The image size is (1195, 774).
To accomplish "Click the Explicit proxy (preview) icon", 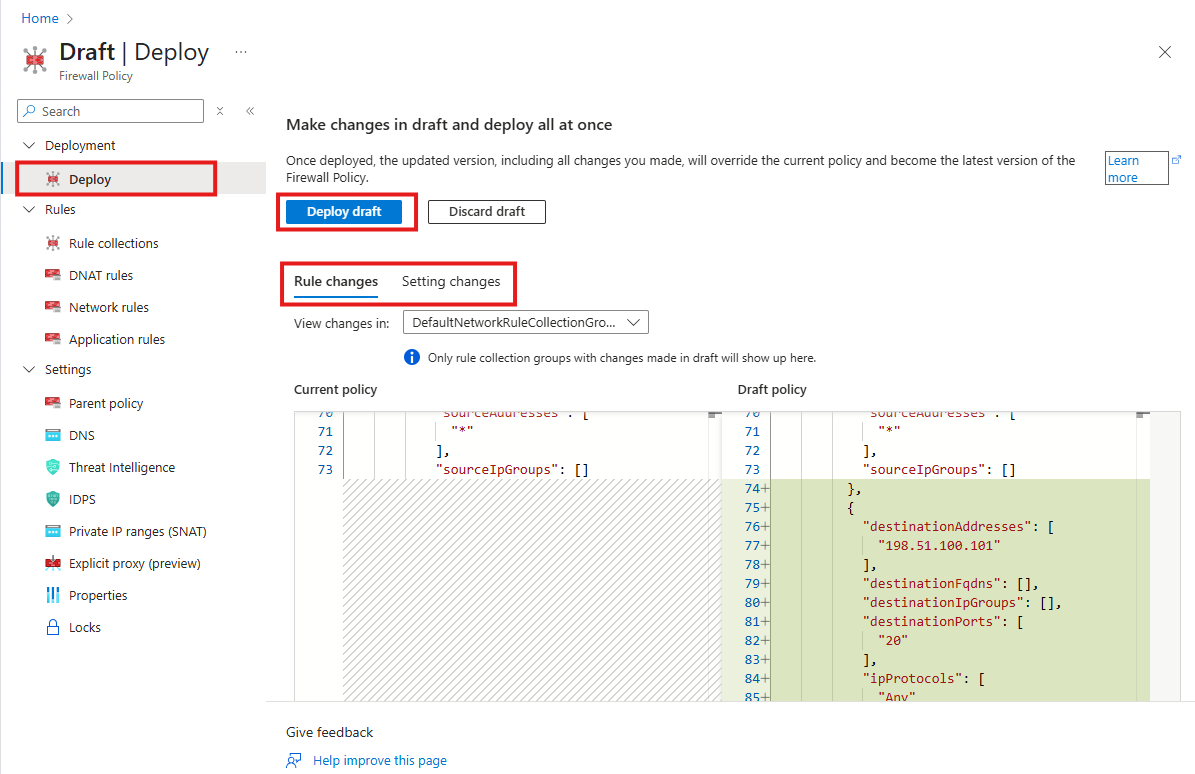I will click(53, 563).
